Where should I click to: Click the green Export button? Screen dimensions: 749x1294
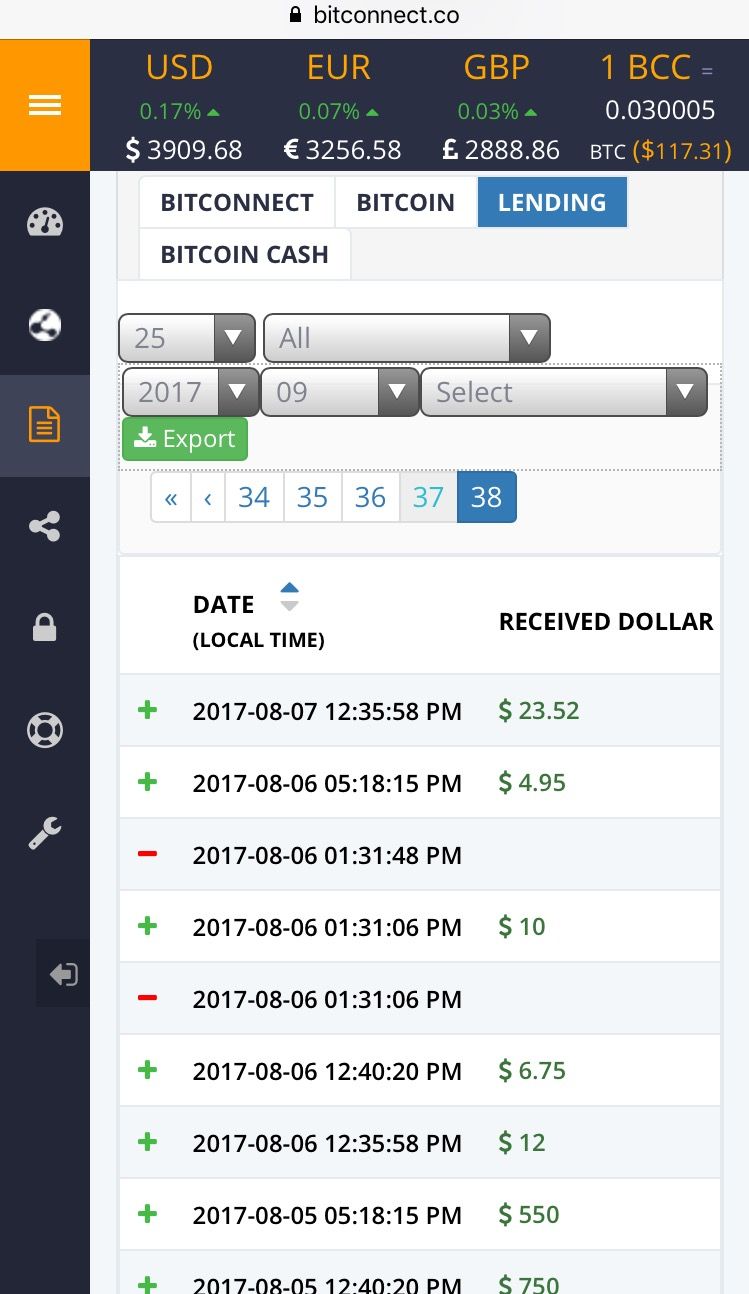coord(185,439)
